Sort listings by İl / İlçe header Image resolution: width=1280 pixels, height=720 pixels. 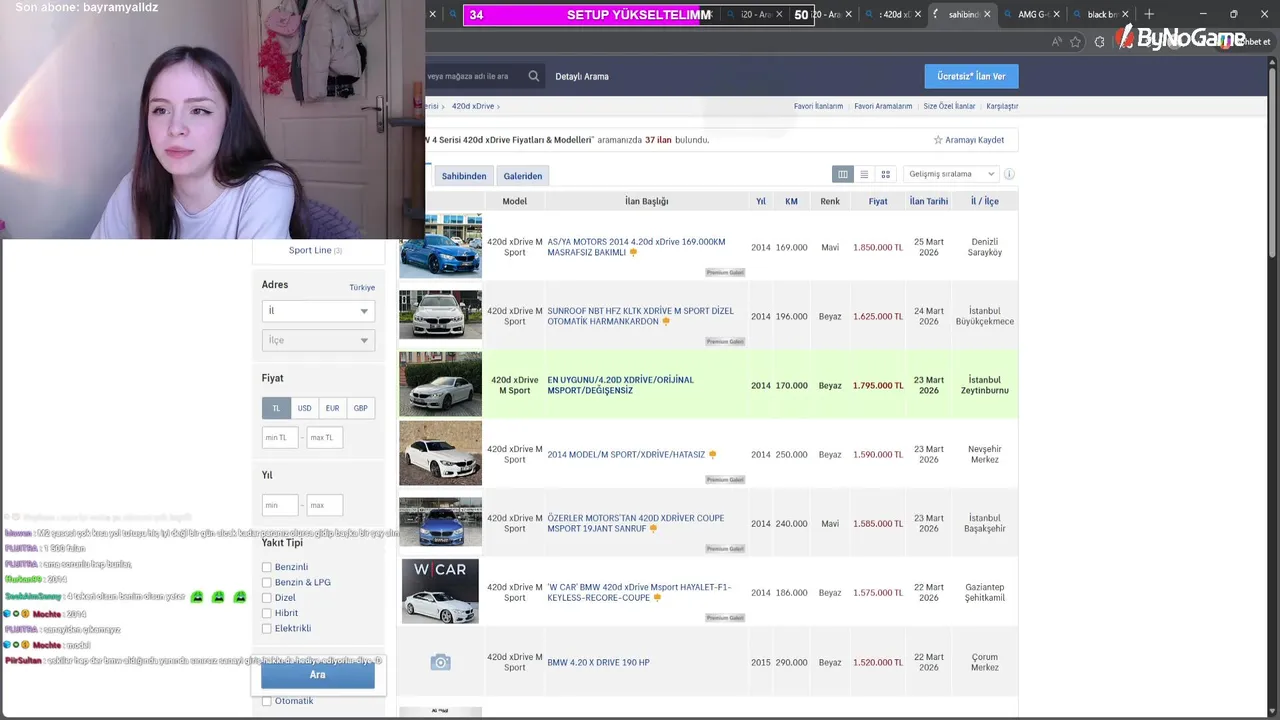pos(985,201)
